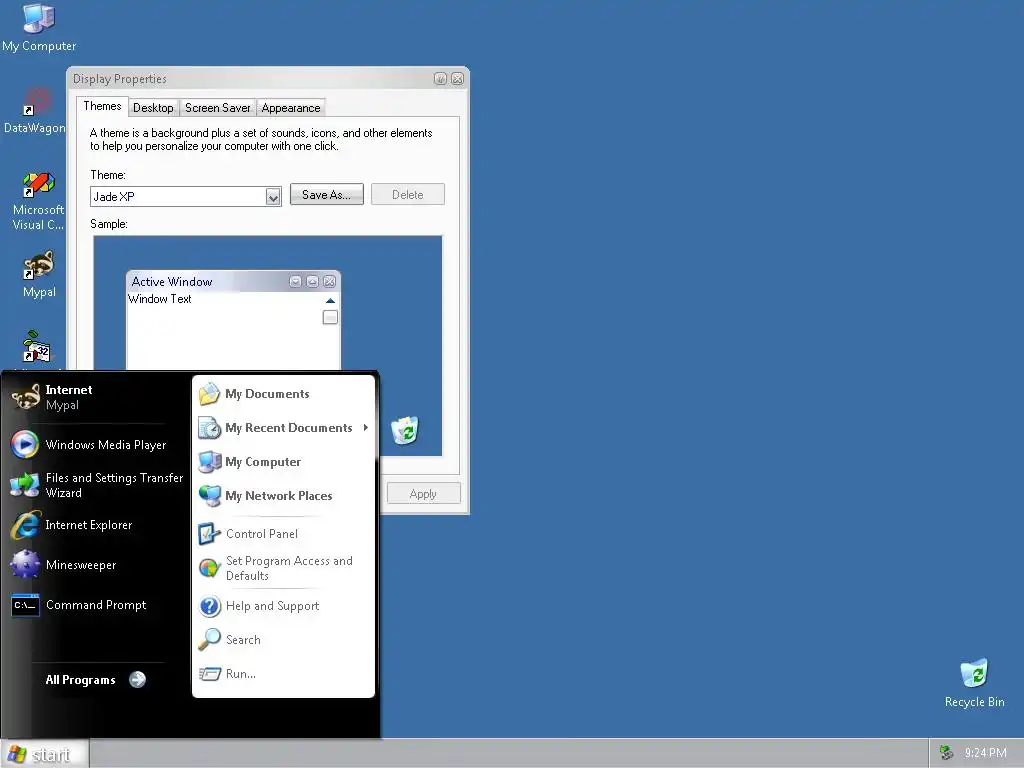Viewport: 1024px width, 768px height.
Task: Click the Delete theme button
Action: click(x=408, y=195)
